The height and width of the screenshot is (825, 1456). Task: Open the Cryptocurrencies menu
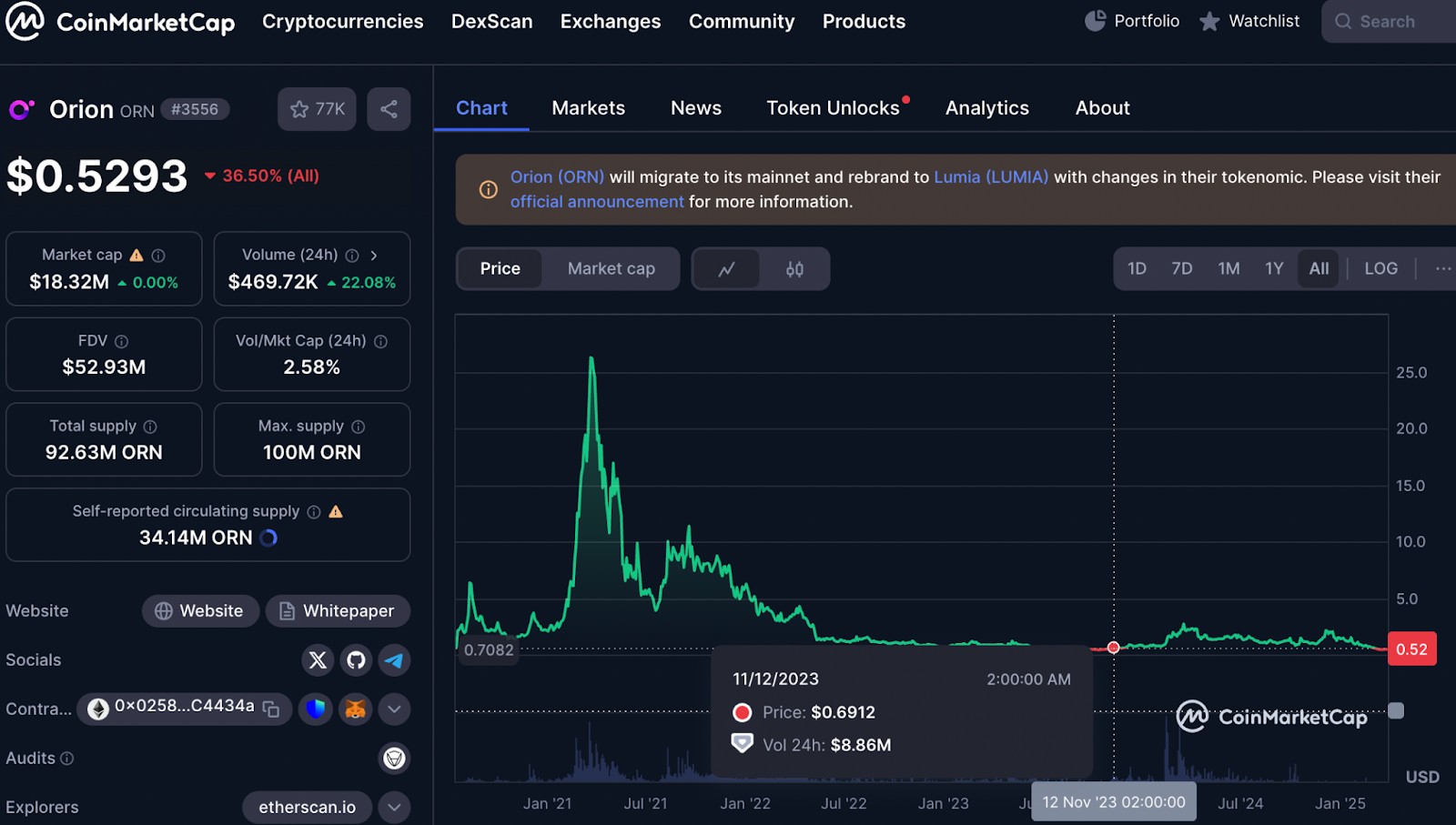(x=343, y=21)
